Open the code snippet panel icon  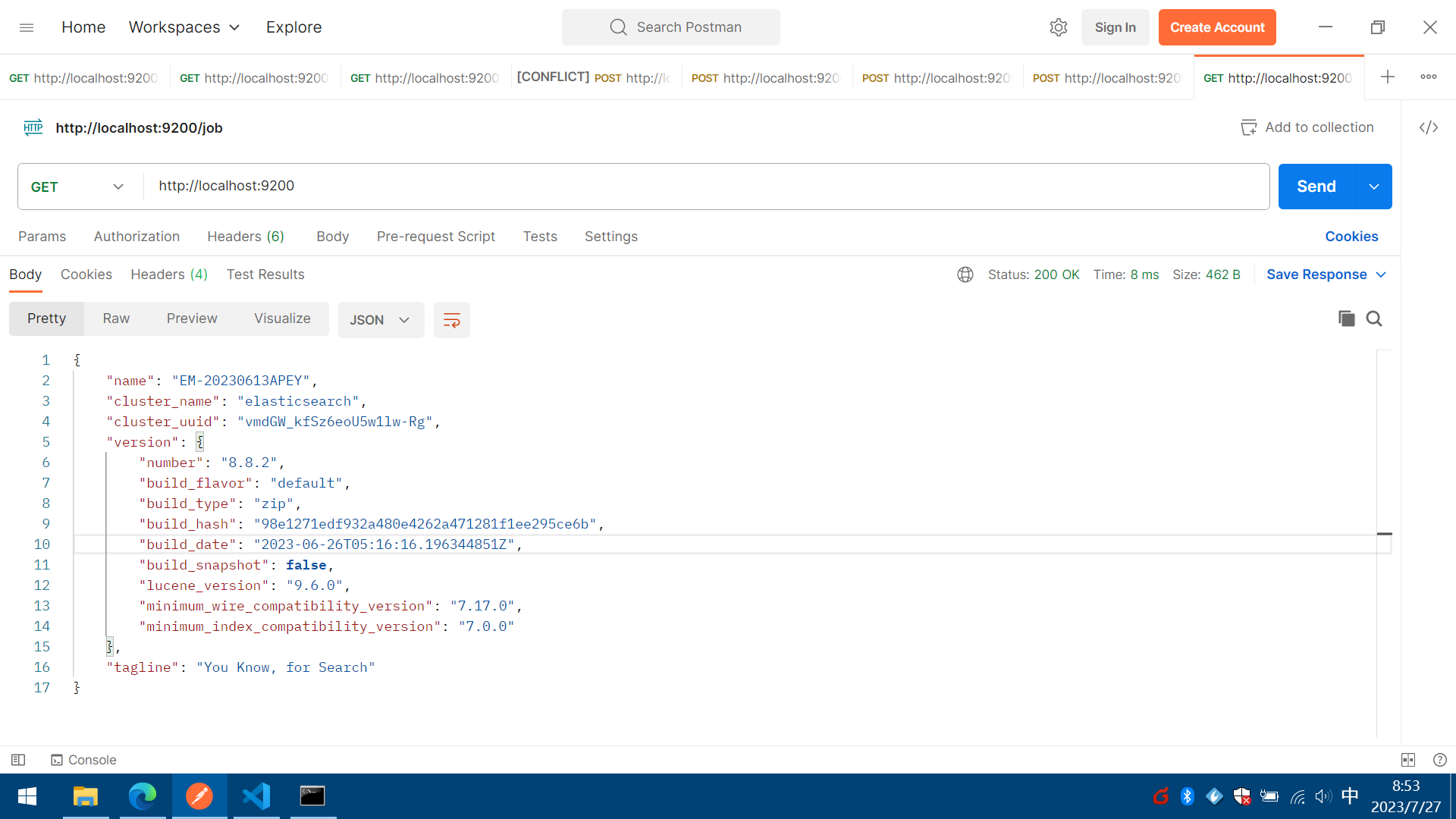1429,127
